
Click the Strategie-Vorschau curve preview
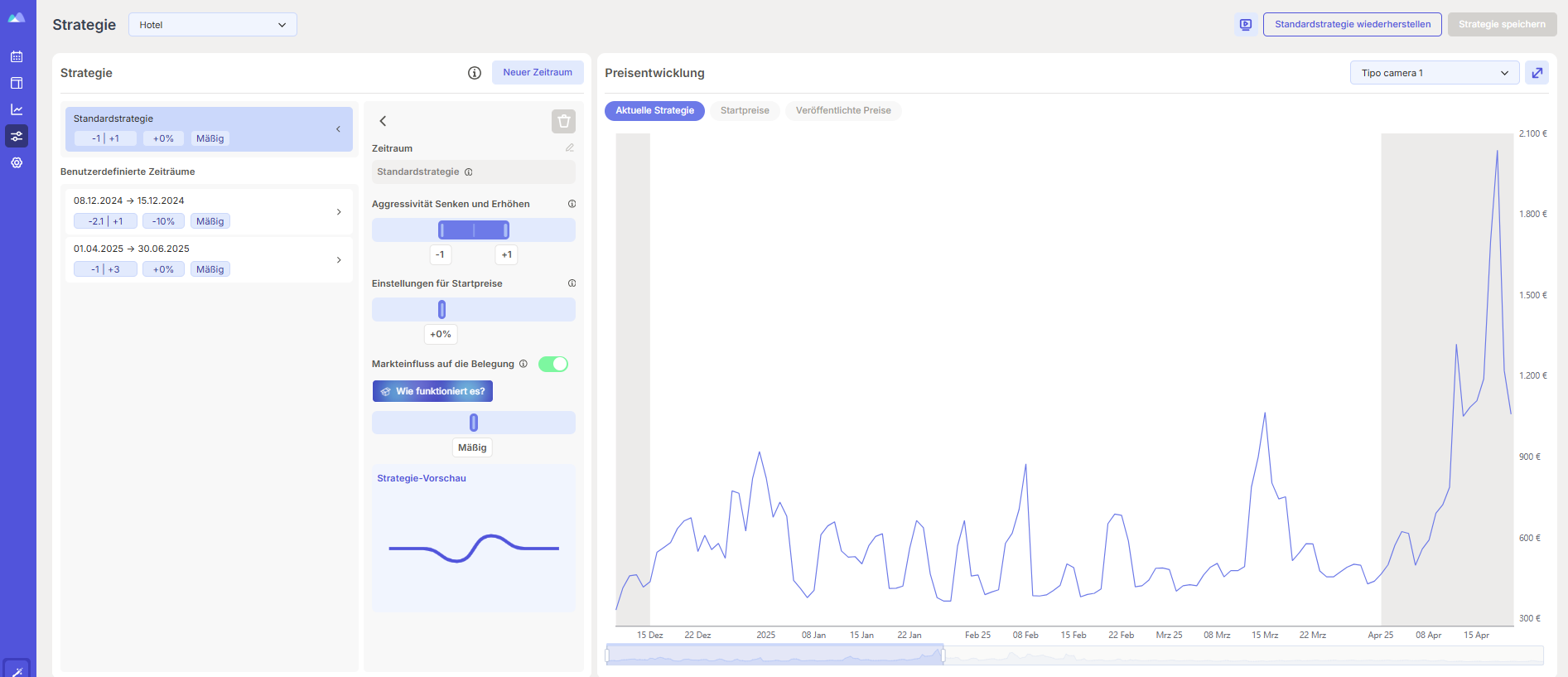click(x=474, y=548)
